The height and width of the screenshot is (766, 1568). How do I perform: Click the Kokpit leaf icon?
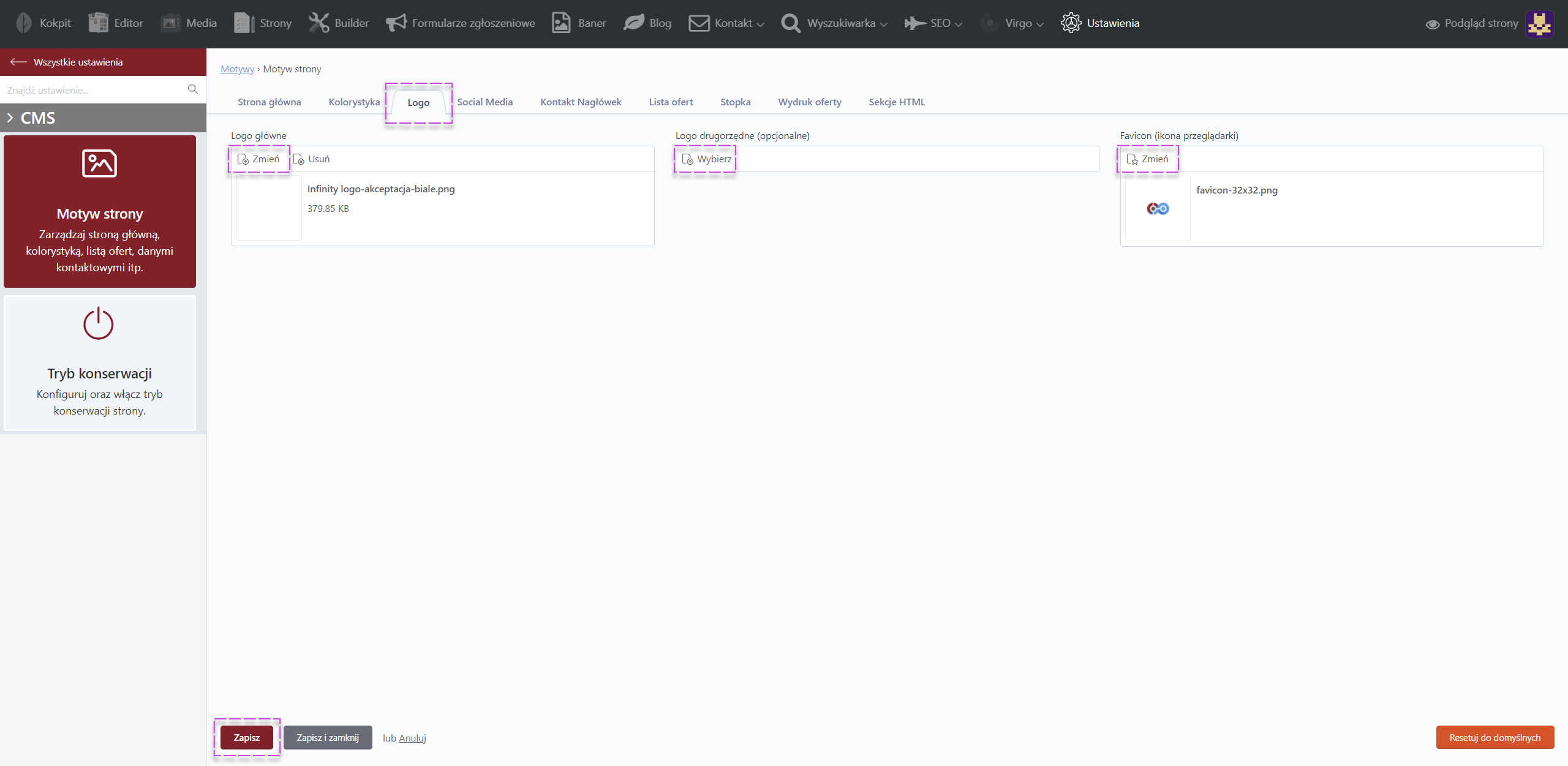click(x=24, y=23)
